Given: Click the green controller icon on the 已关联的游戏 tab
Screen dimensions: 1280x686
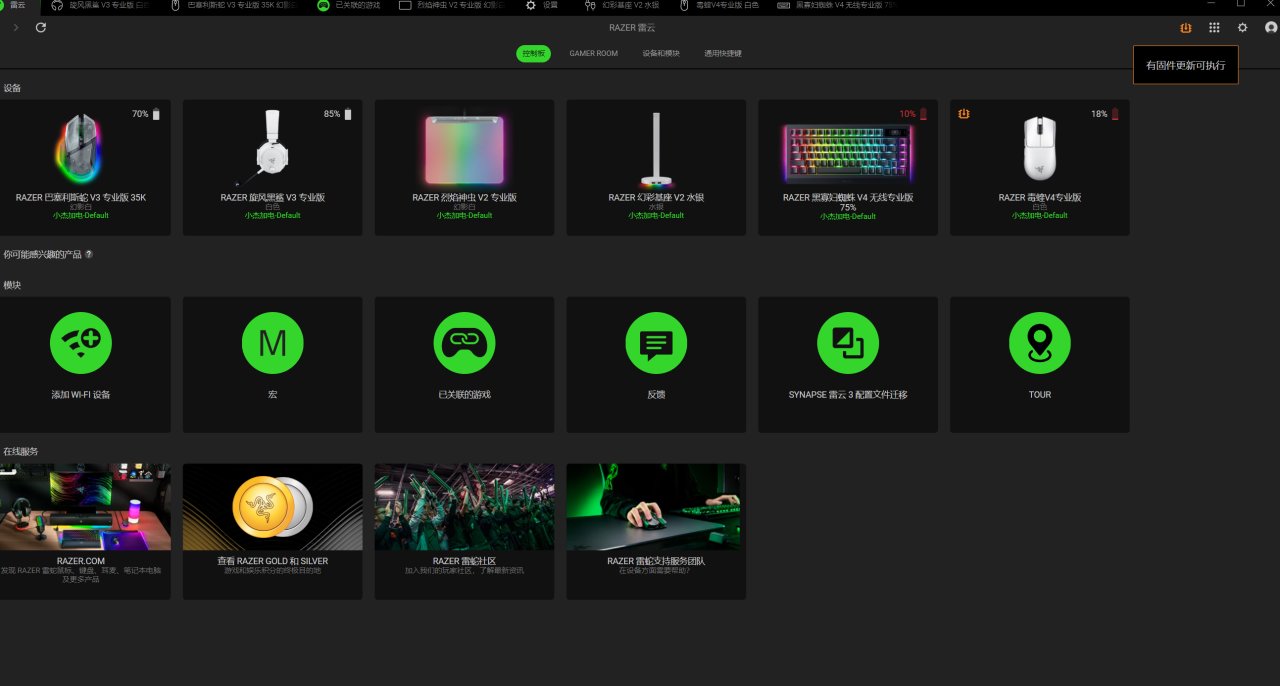Looking at the screenshot, I should 323,5.
